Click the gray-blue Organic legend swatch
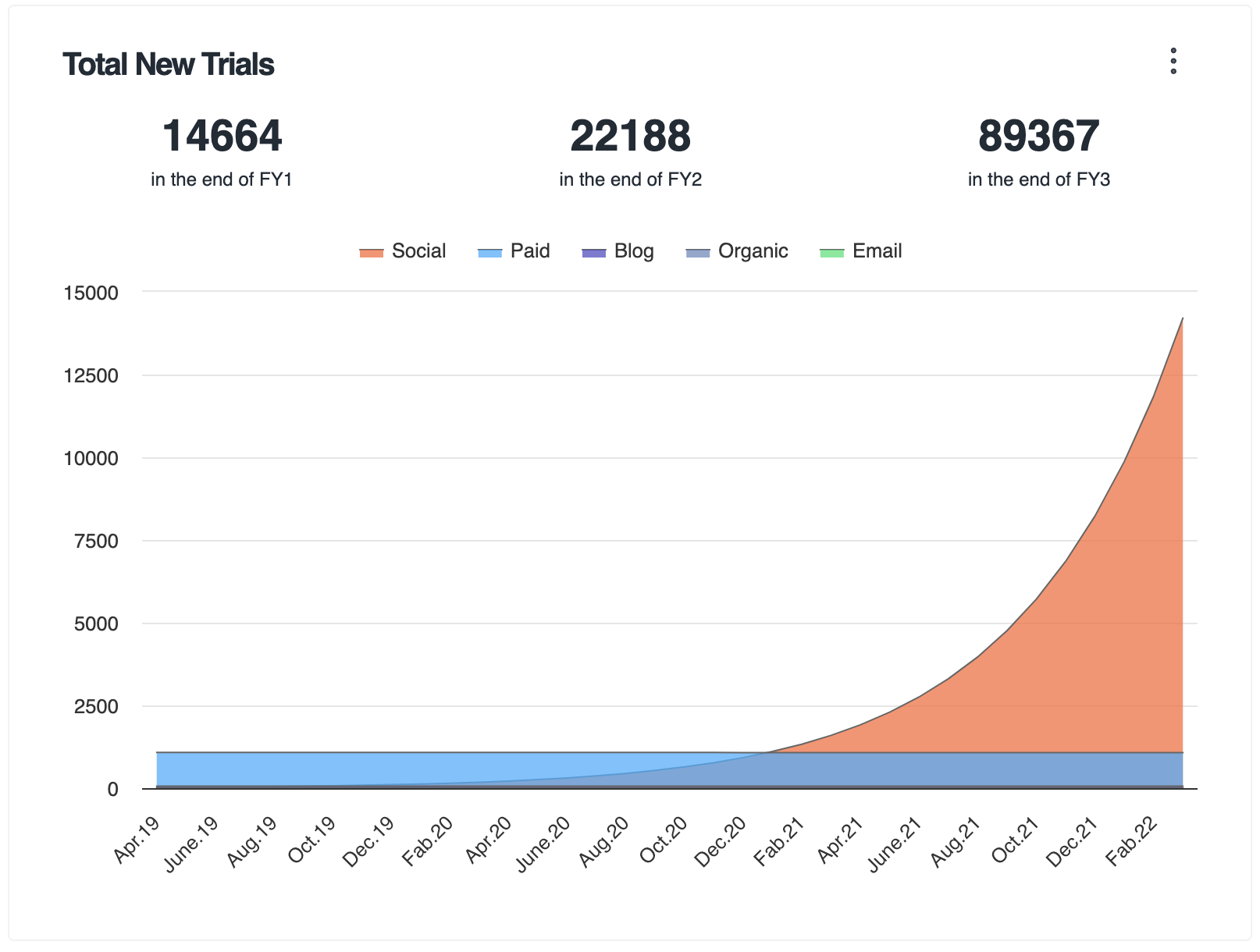The image size is (1260, 952). tap(697, 252)
